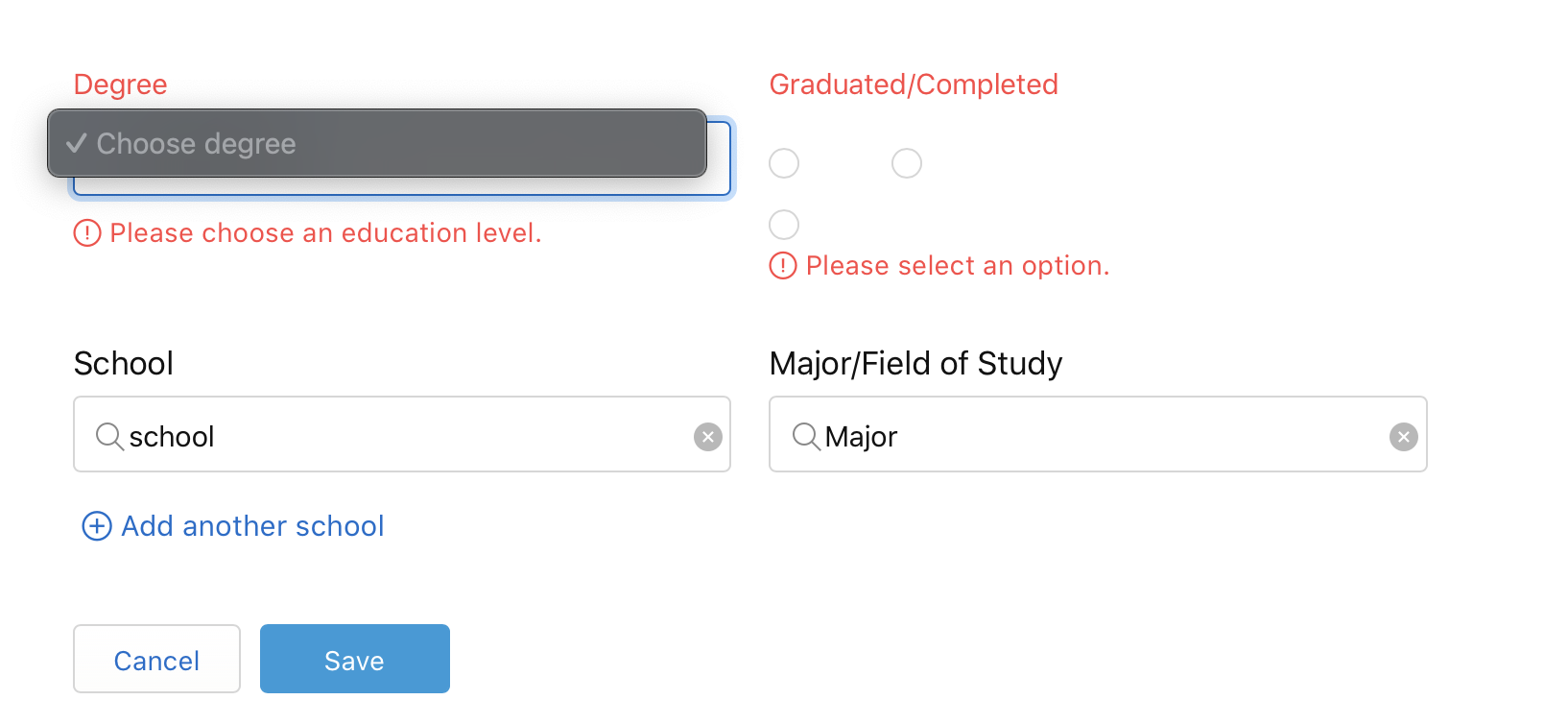Click the checkmark beside Choose degree
Screen dimensions: 1568x724
coord(77,144)
